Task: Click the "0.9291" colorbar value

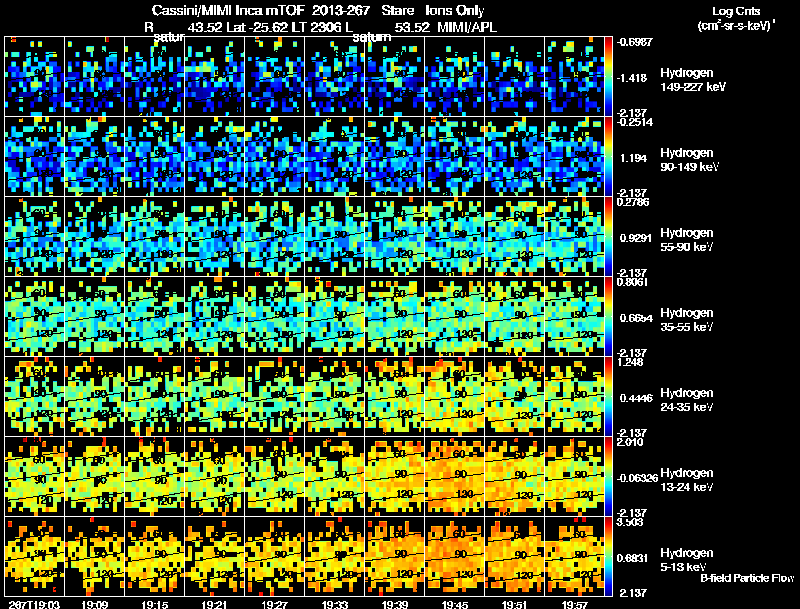Action: (x=635, y=238)
